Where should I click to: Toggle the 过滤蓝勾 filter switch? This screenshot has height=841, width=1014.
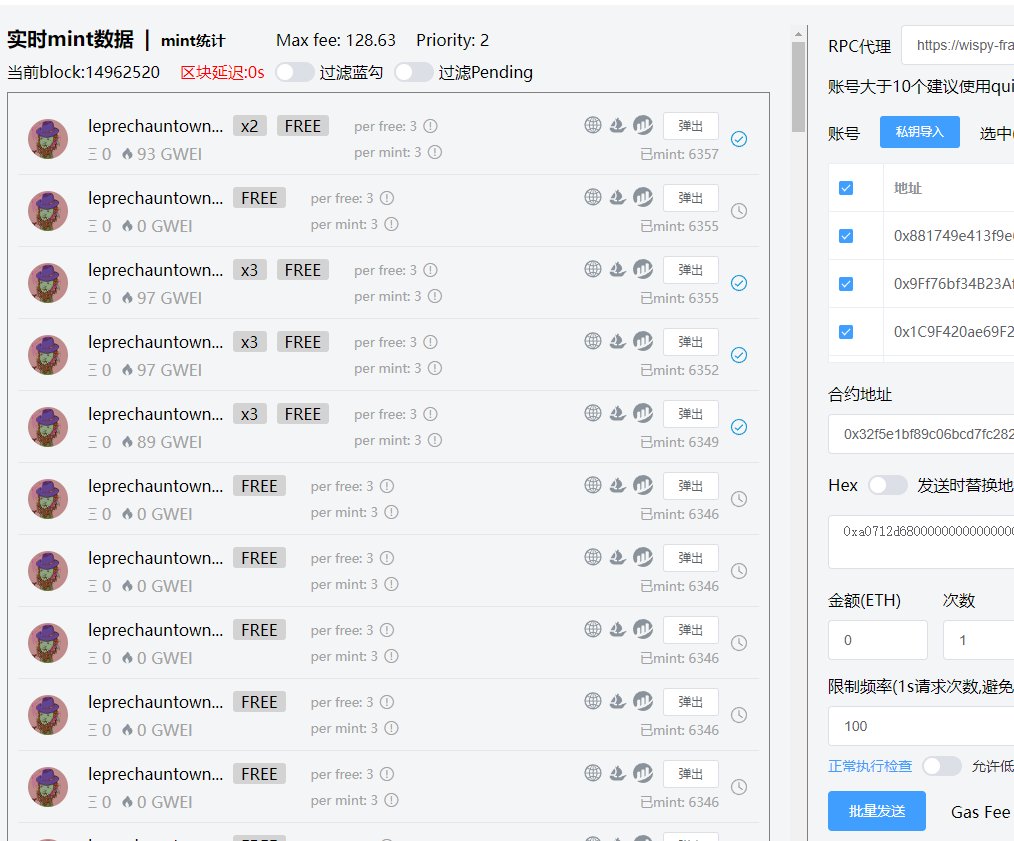click(x=294, y=72)
